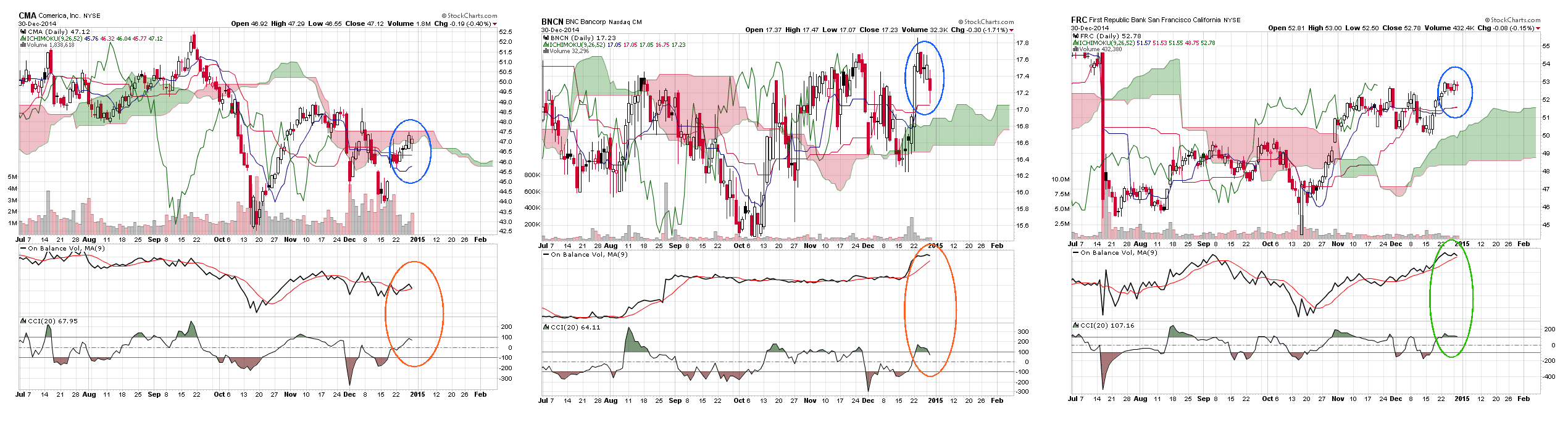This screenshot has width=1568, height=422.
Task: Click ICHIMOKU(9,26,52) label in FRC chart
Action: point(1107,43)
